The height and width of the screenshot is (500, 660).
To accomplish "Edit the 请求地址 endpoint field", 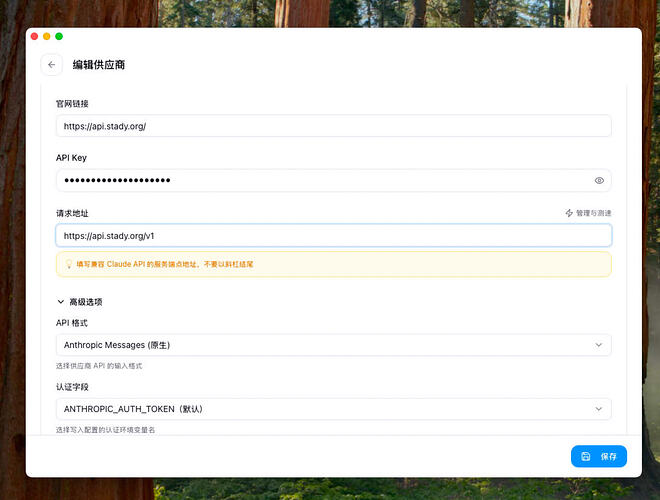I will [333, 236].
